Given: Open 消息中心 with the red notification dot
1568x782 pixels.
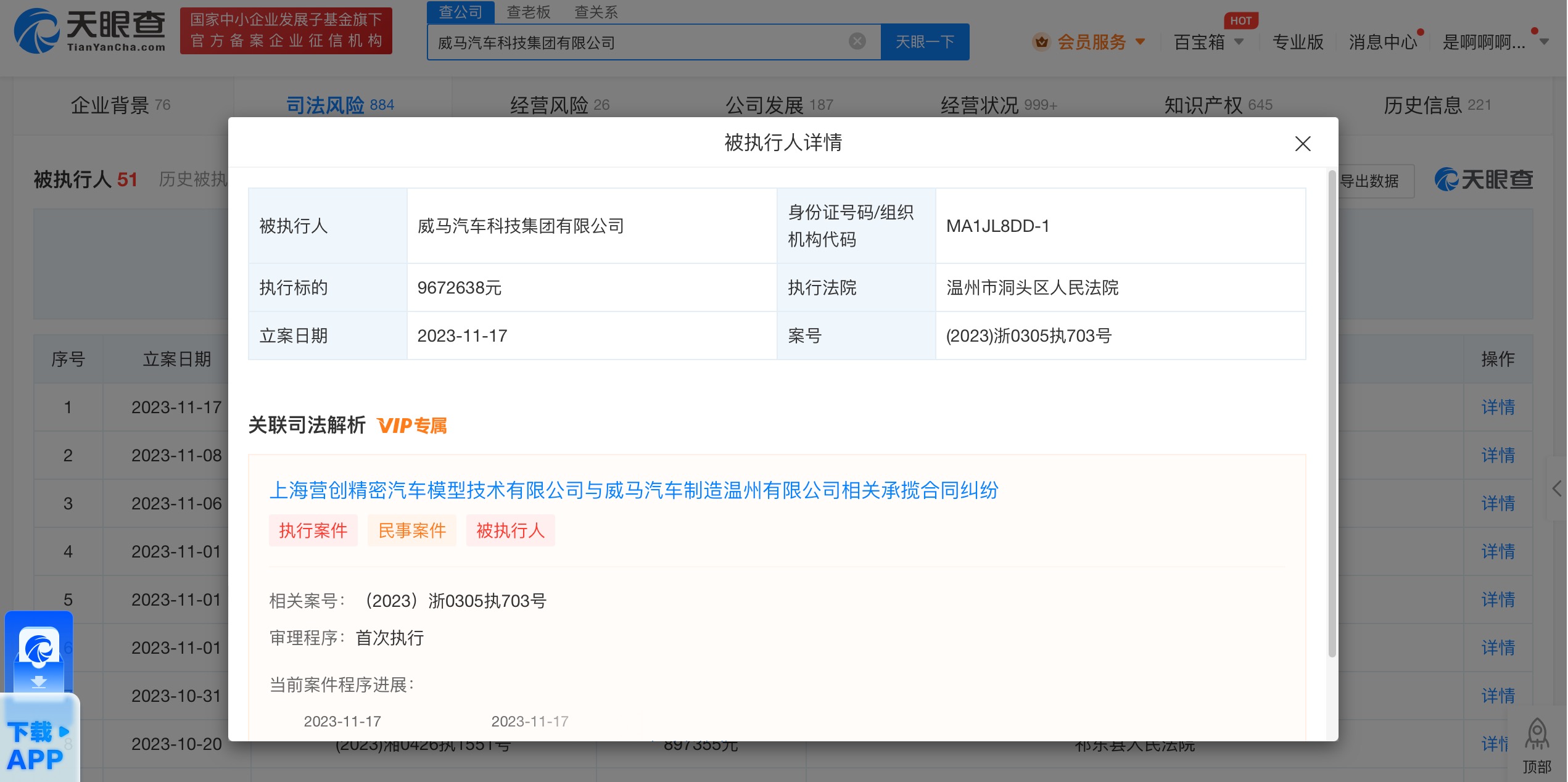Looking at the screenshot, I should click(1382, 42).
